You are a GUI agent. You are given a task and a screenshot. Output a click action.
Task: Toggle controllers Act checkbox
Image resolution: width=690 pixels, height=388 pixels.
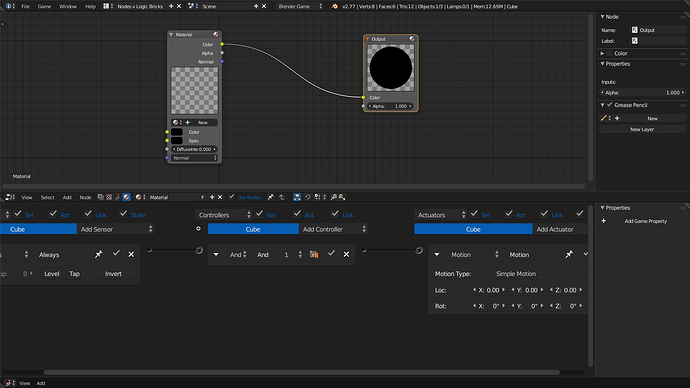297,213
